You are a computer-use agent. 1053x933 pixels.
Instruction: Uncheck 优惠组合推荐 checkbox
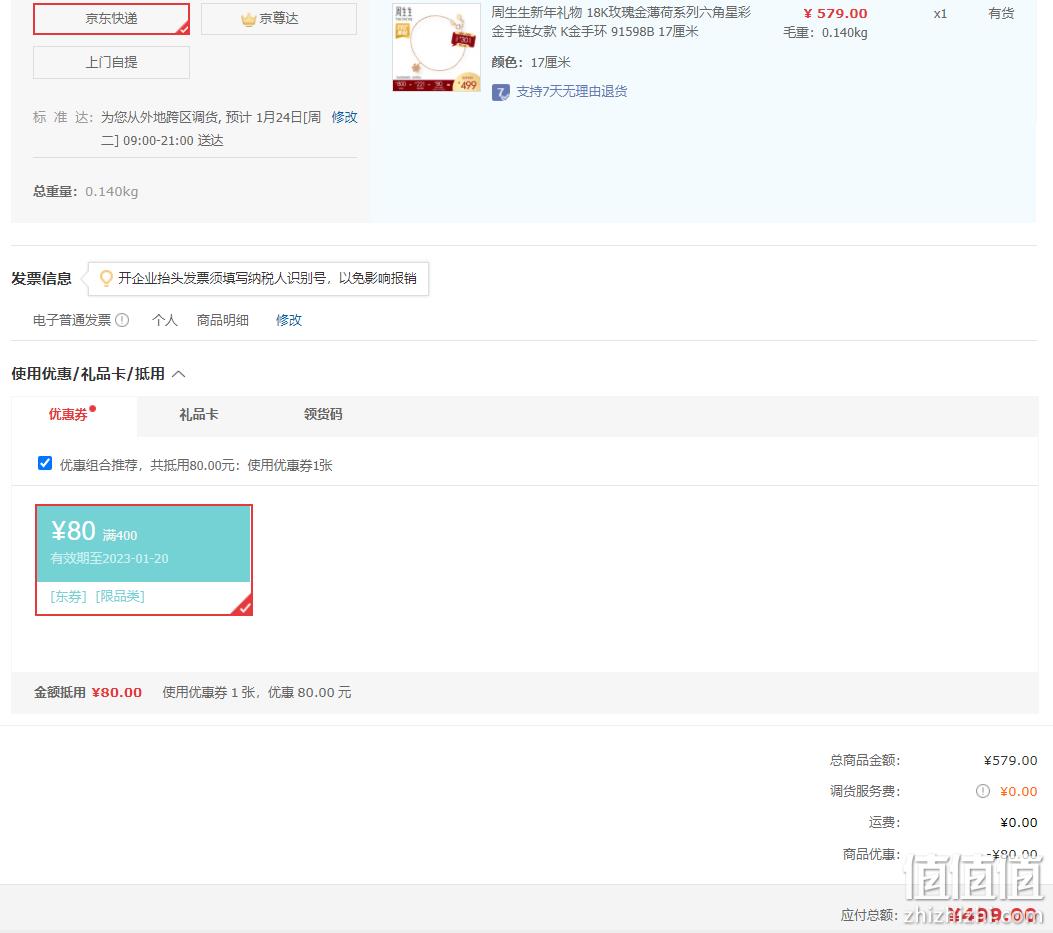click(45, 463)
